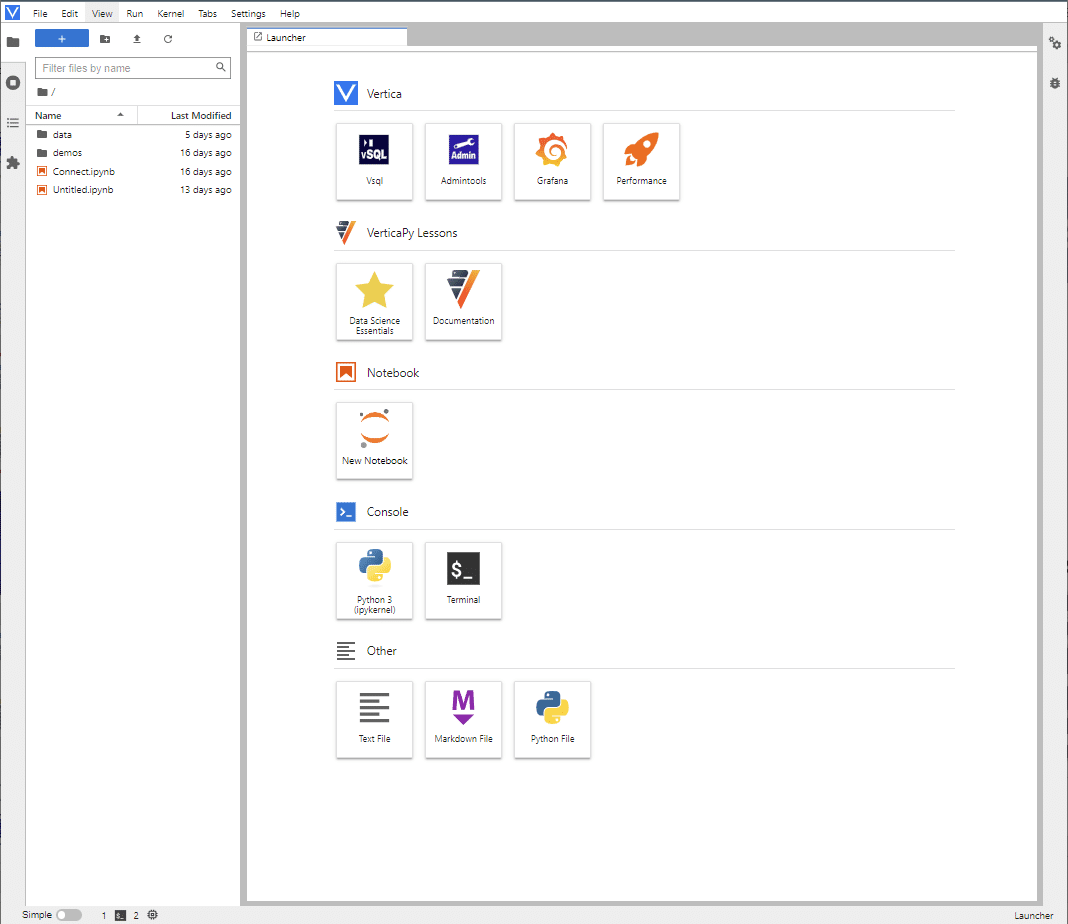Open the demos folder
Image resolution: width=1068 pixels, height=924 pixels.
[67, 153]
